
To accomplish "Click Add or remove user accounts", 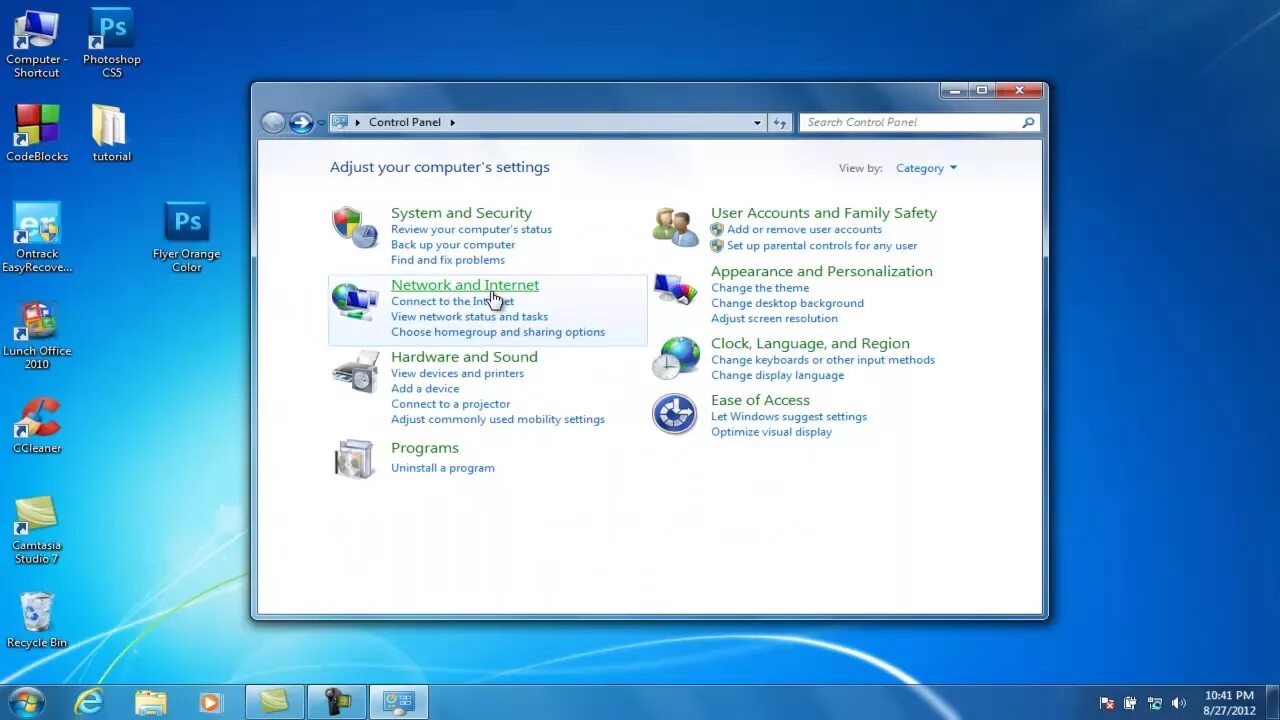I will point(804,230).
